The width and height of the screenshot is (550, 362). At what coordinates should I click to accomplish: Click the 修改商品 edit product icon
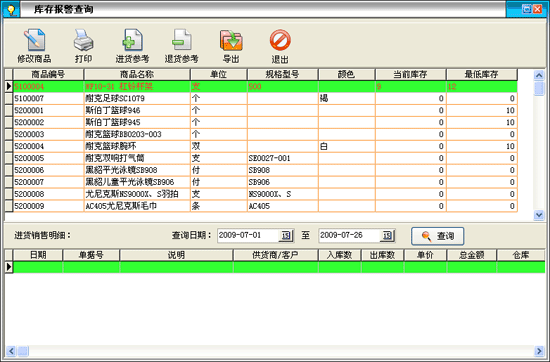(34, 40)
